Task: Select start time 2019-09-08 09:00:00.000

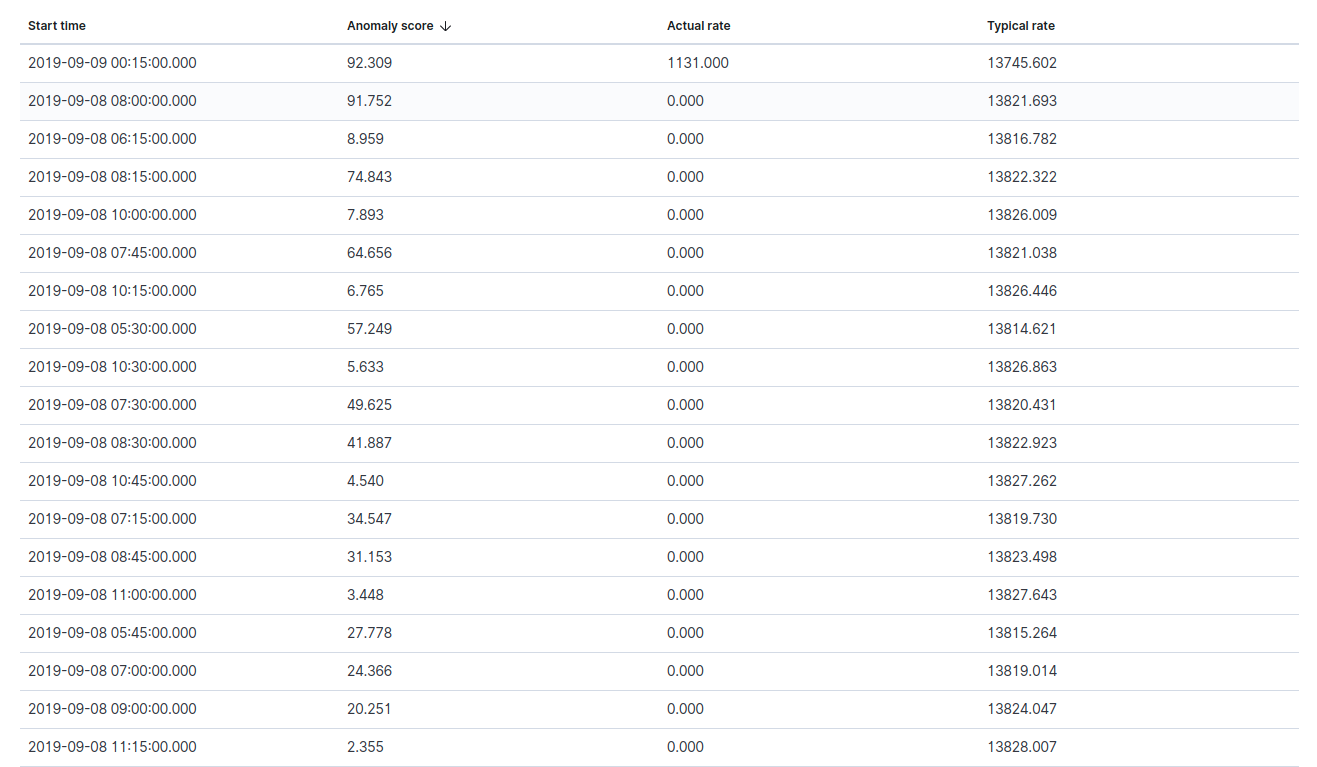Action: (112, 708)
